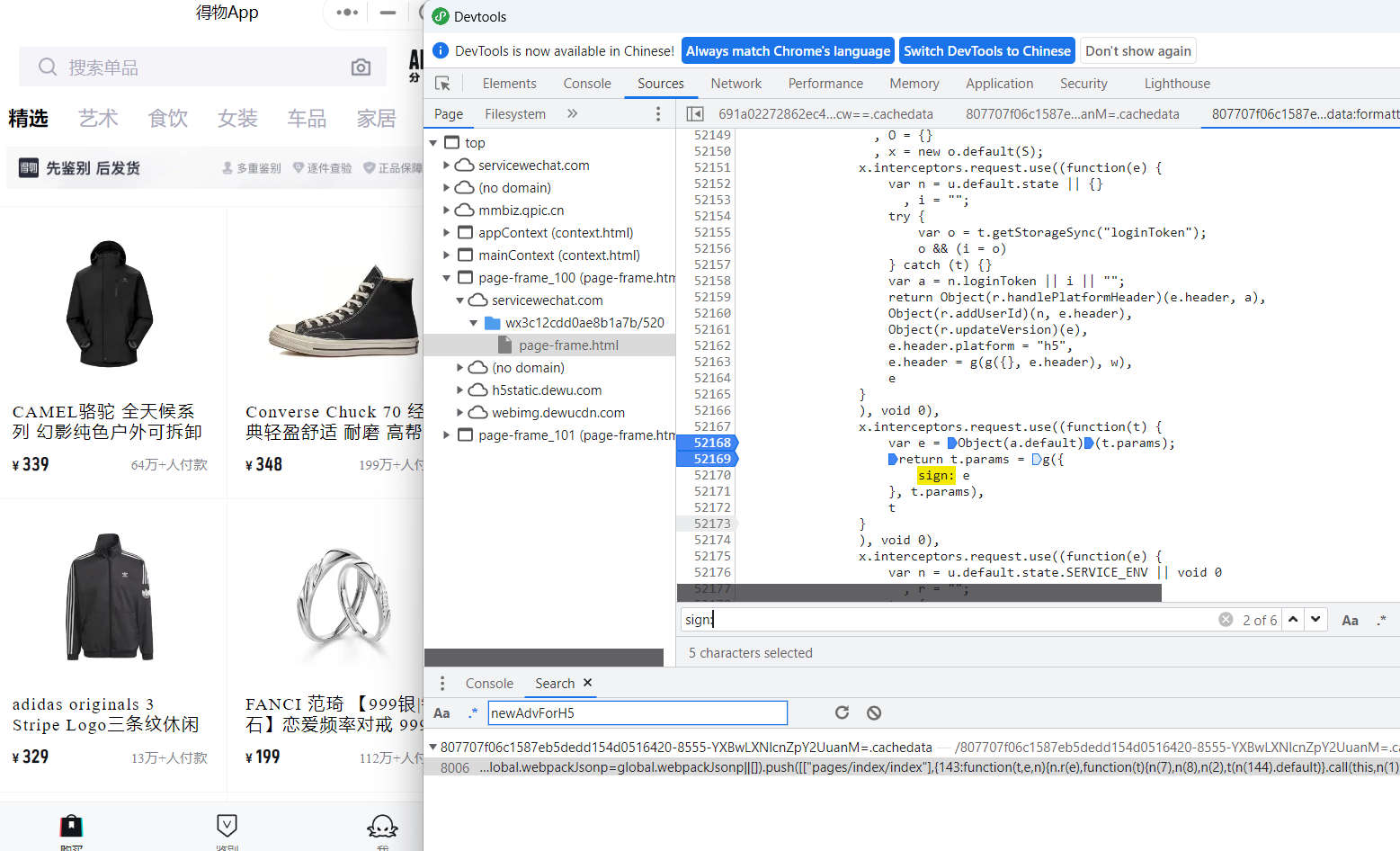Expand mainContext (context.html) frame
Image resolution: width=1400 pixels, height=851 pixels.
pos(446,255)
